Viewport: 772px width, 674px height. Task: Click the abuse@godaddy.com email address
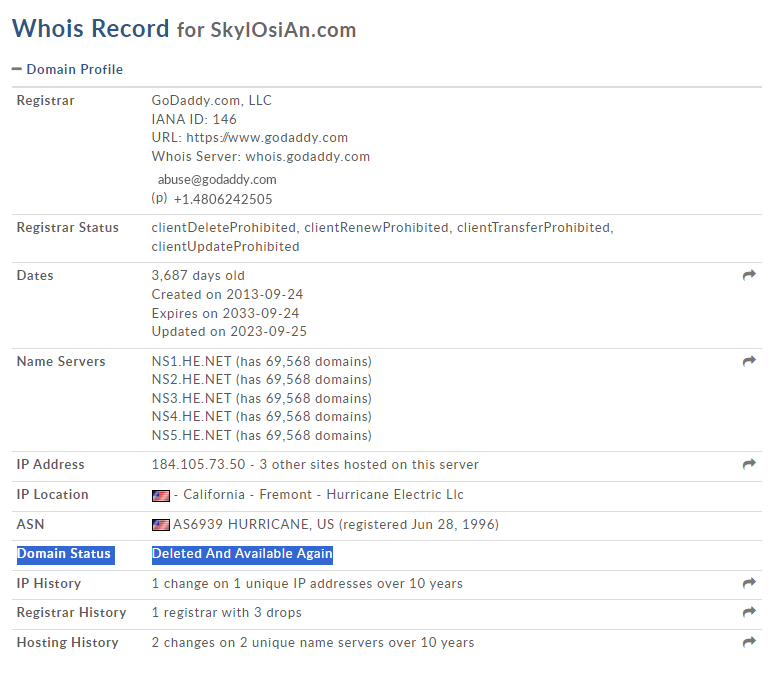pos(217,180)
